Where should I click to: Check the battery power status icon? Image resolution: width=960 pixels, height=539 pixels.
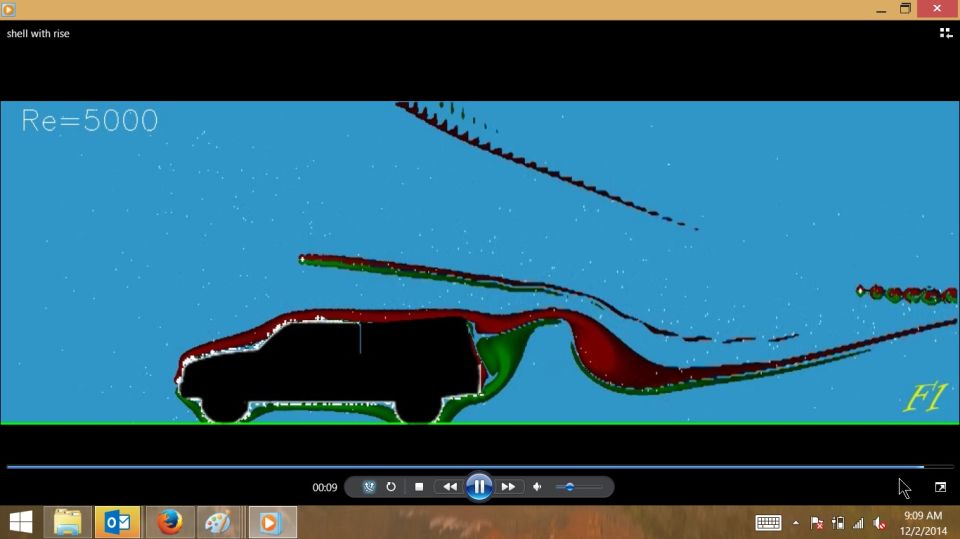click(838, 522)
